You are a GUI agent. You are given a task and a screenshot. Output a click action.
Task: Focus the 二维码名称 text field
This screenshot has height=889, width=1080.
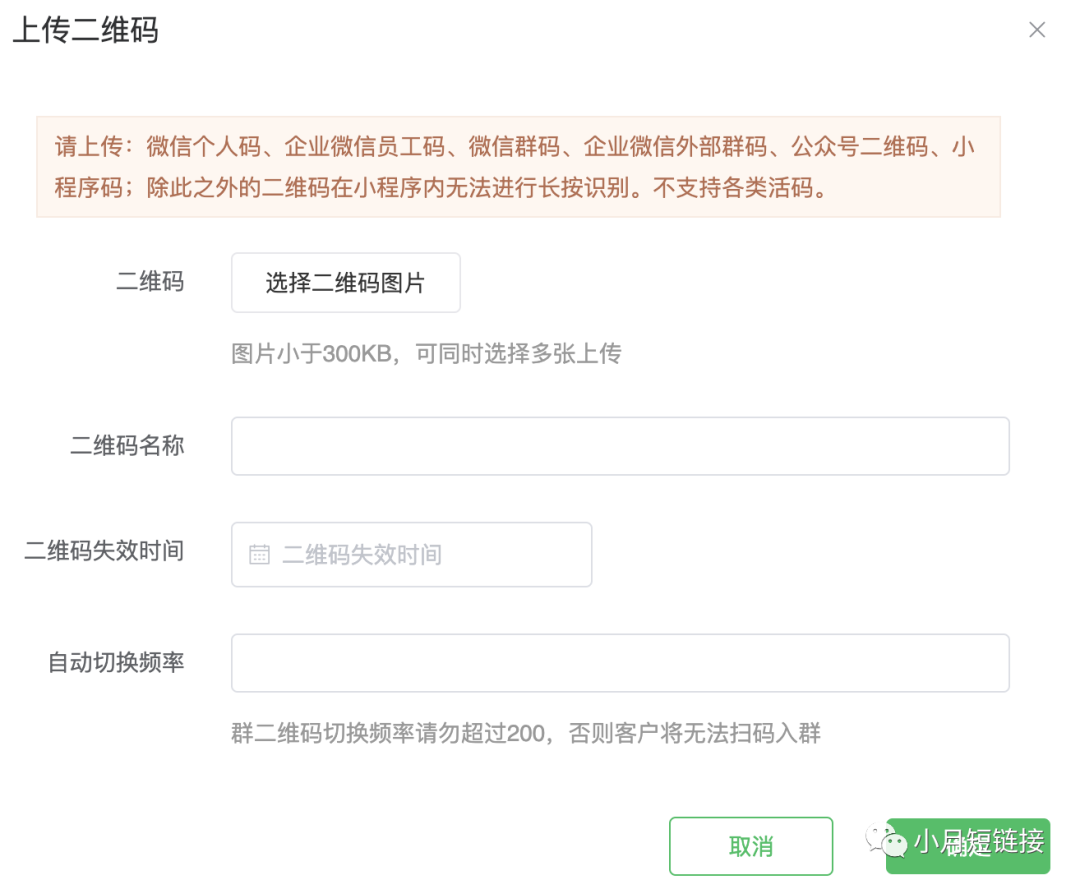coord(620,446)
